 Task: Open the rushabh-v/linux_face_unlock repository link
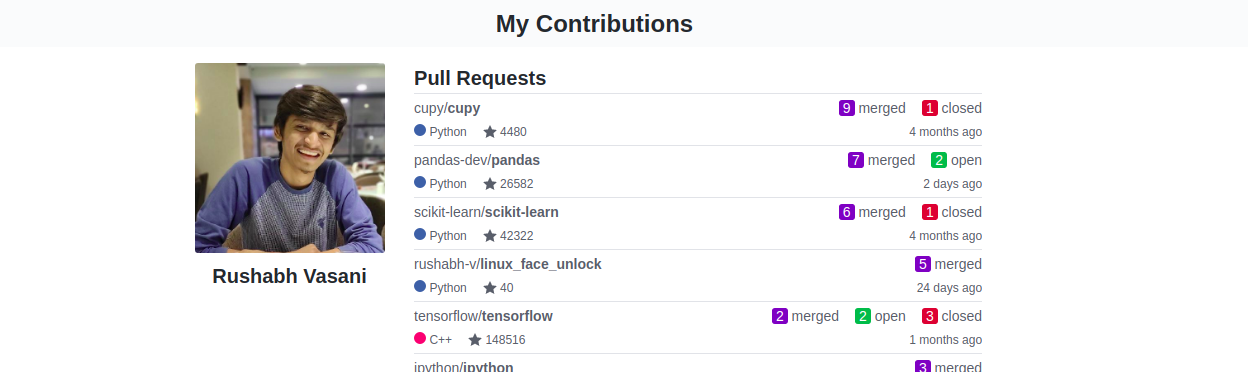click(508, 264)
